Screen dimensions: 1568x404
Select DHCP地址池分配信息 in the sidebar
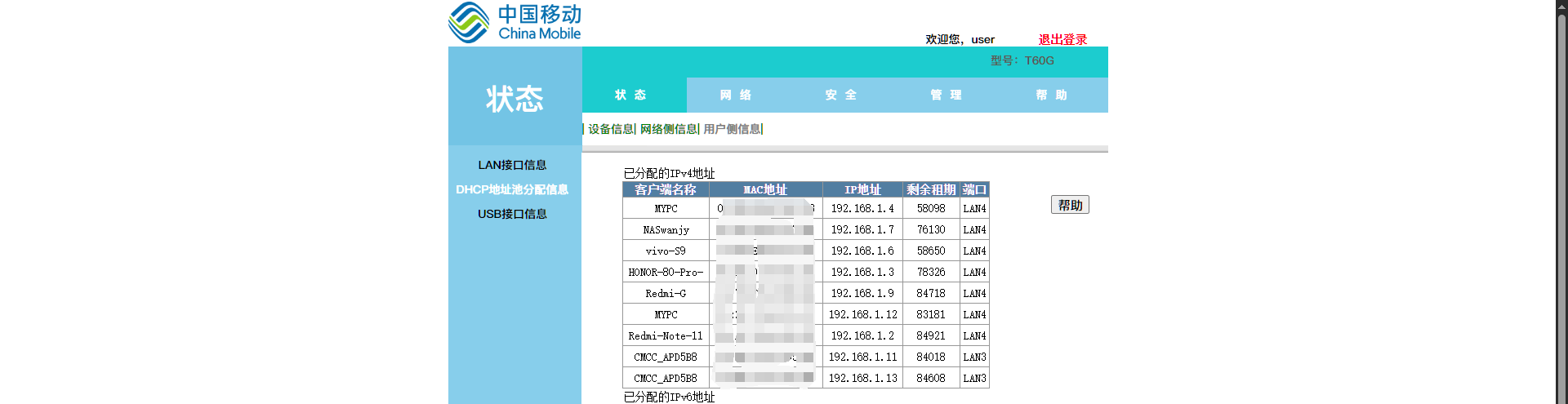click(x=512, y=189)
